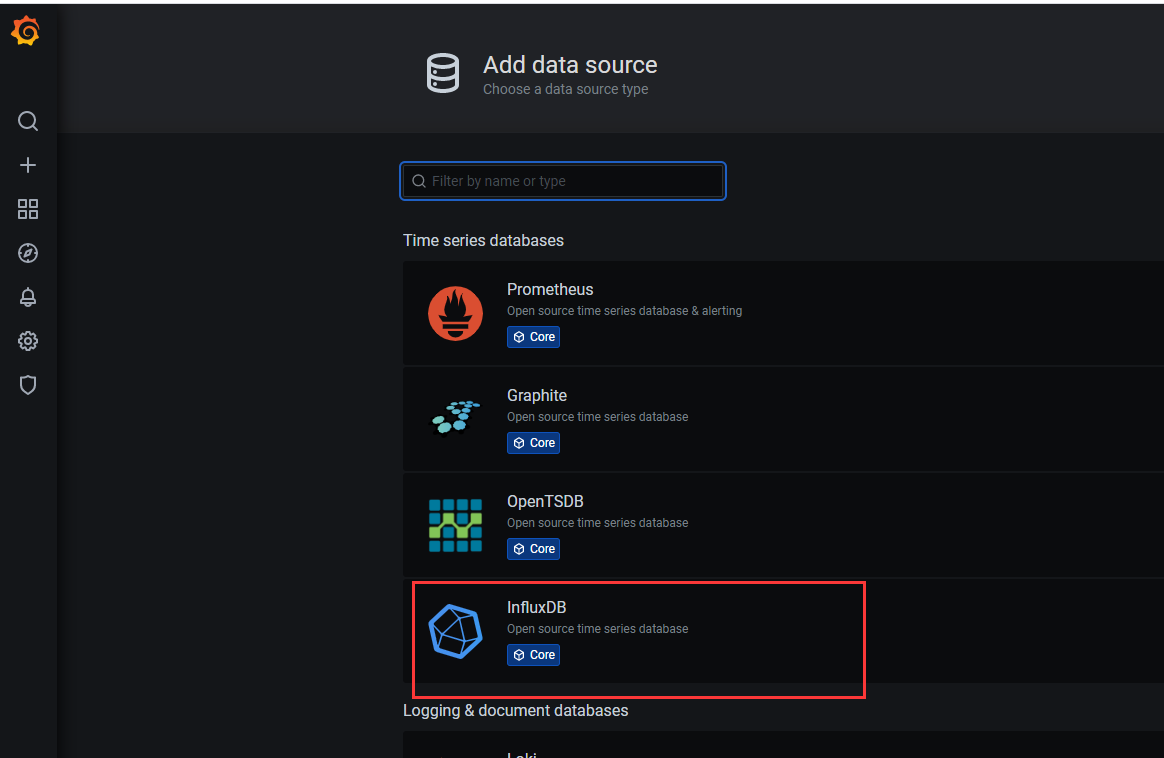
Task: Click the Core badge under Prometheus
Action: coord(533,337)
